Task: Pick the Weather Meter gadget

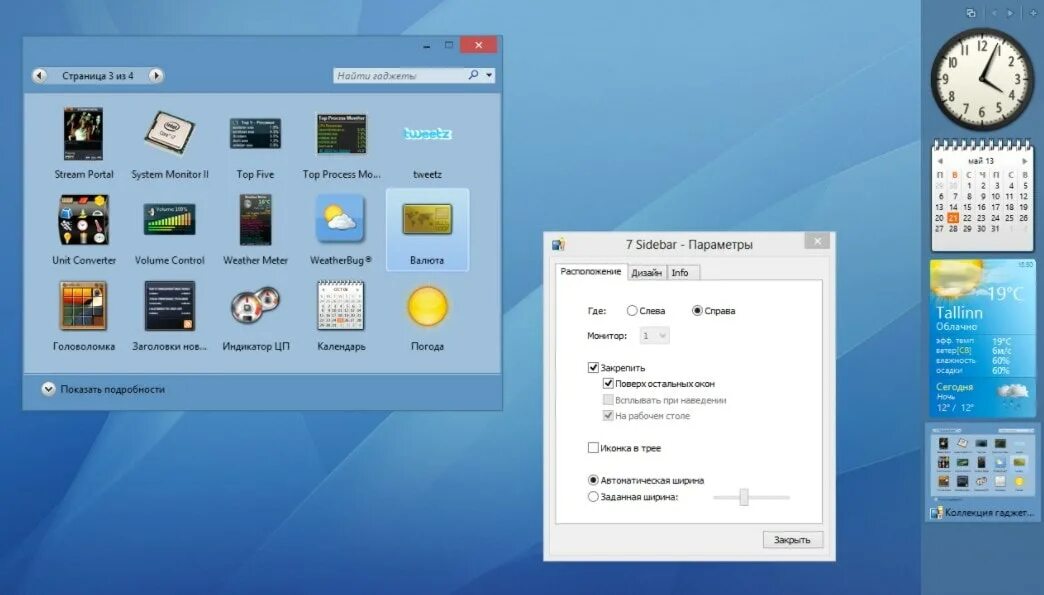Action: click(x=256, y=229)
